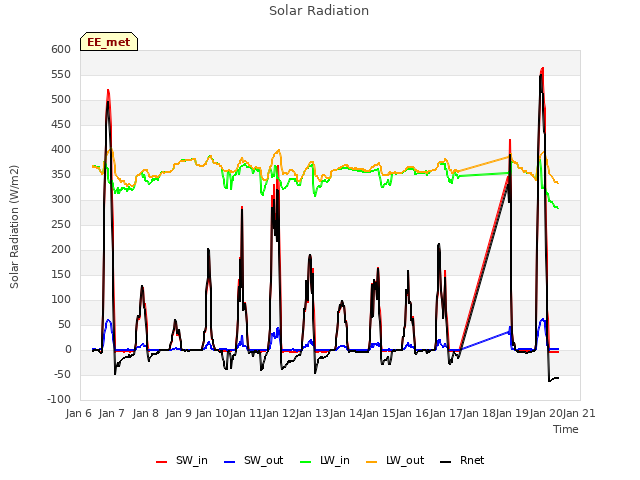
Task: Click the Jan 12 x-axis label
Action: pyautogui.click(x=279, y=413)
